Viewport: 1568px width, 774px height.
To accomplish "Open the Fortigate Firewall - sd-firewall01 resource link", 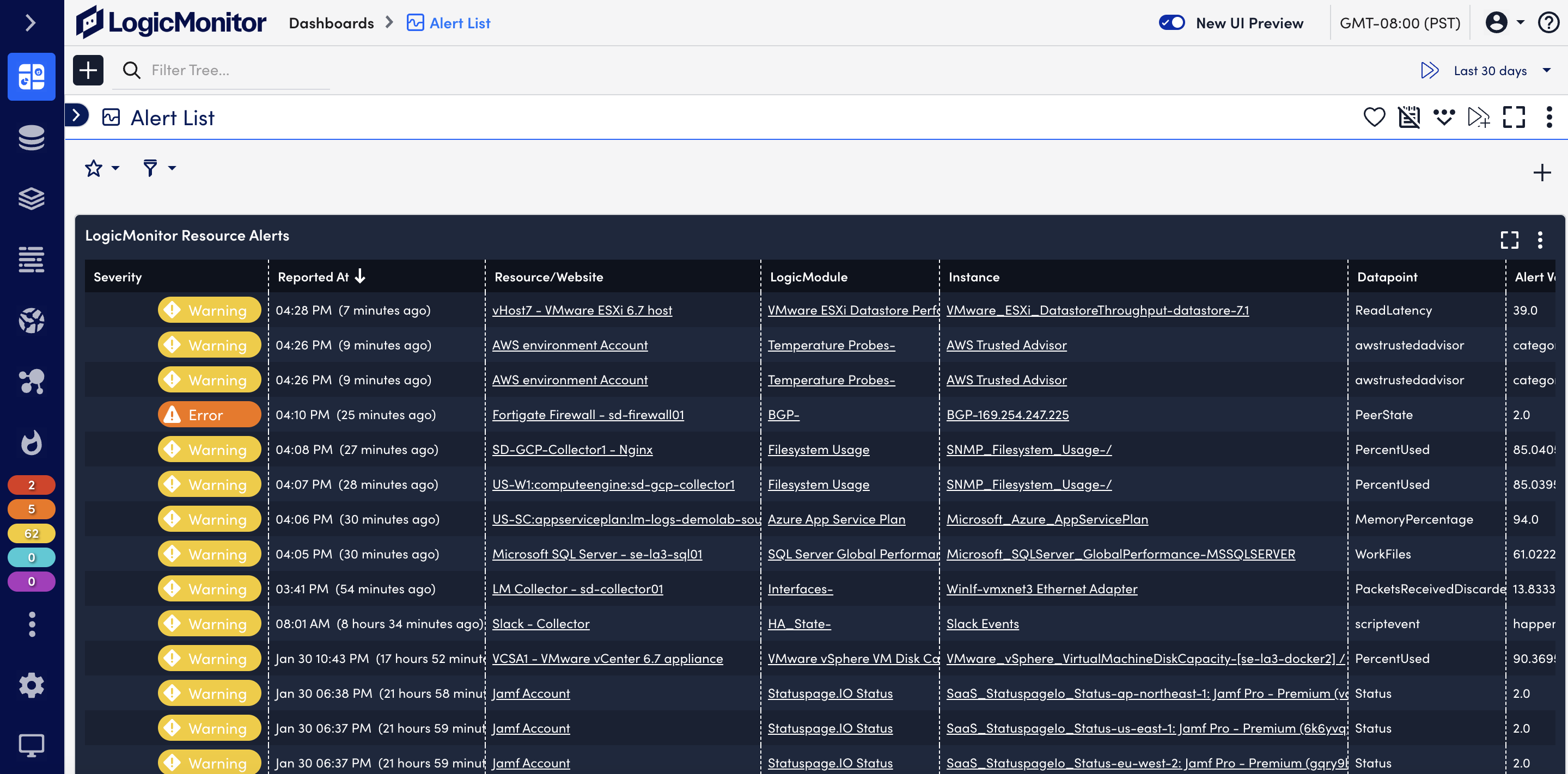I will [588, 414].
